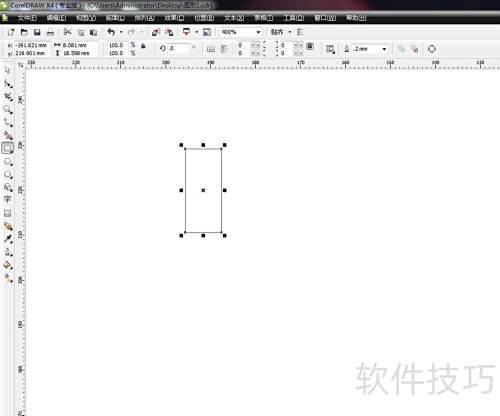The width and height of the screenshot is (500, 416).
Task: Select the Pick tool in toolbox
Action: coord(7,70)
